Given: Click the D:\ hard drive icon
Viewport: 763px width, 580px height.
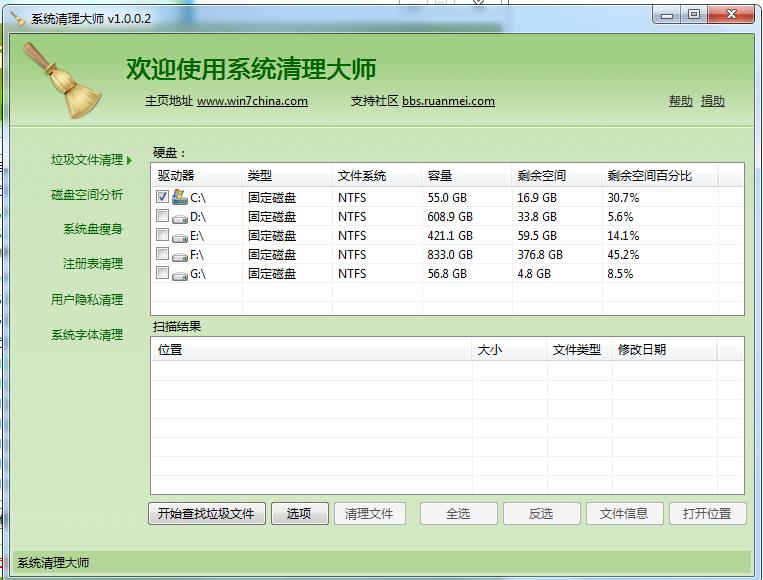Looking at the screenshot, I should (x=180, y=218).
